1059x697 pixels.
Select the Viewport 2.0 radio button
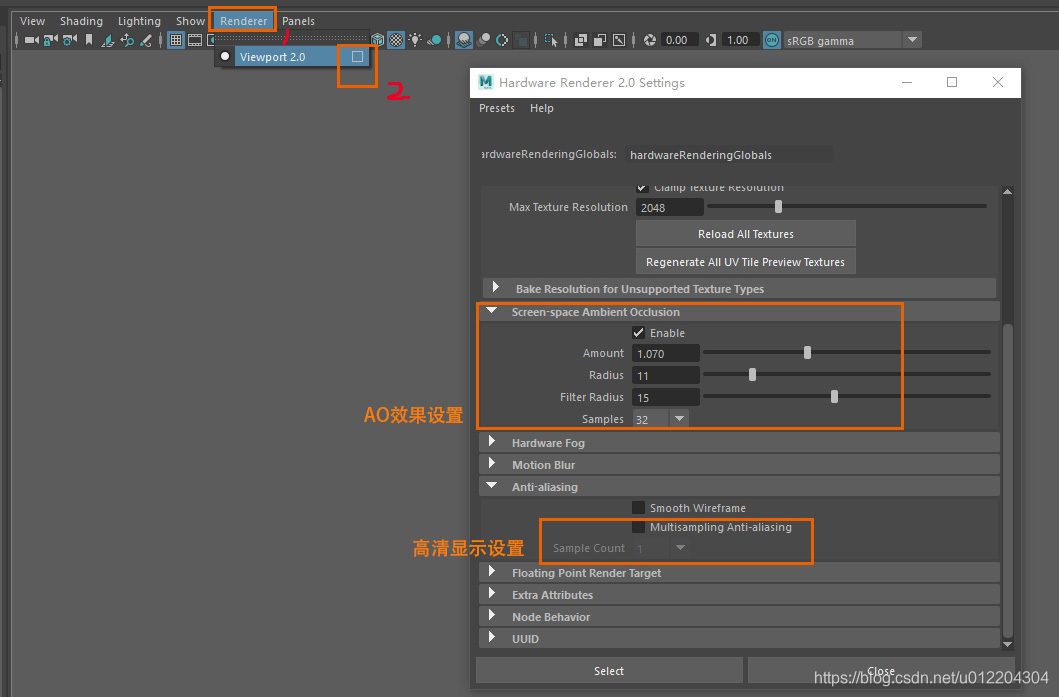pos(225,57)
